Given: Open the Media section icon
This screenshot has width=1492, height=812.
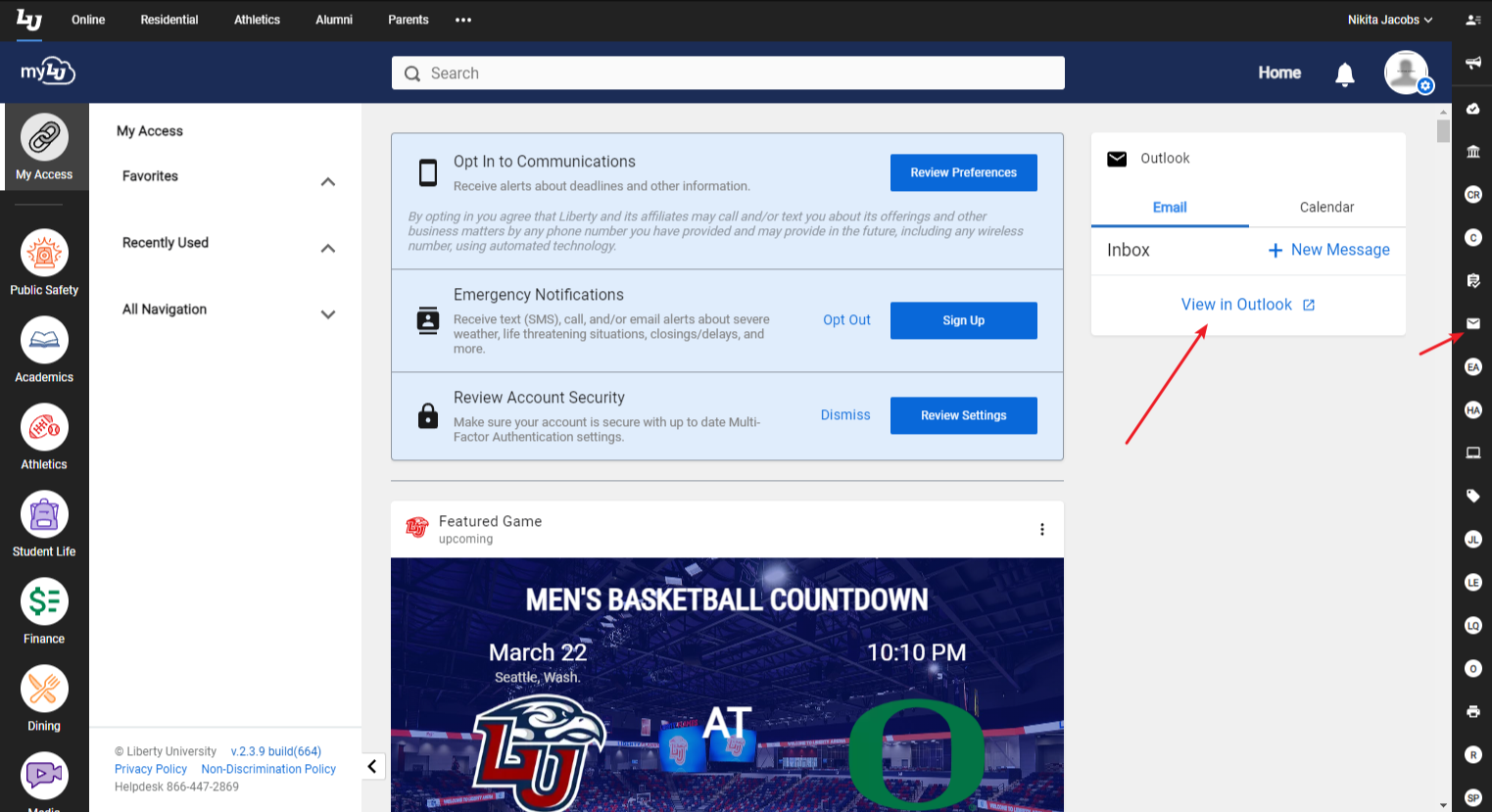Looking at the screenshot, I should click(44, 776).
